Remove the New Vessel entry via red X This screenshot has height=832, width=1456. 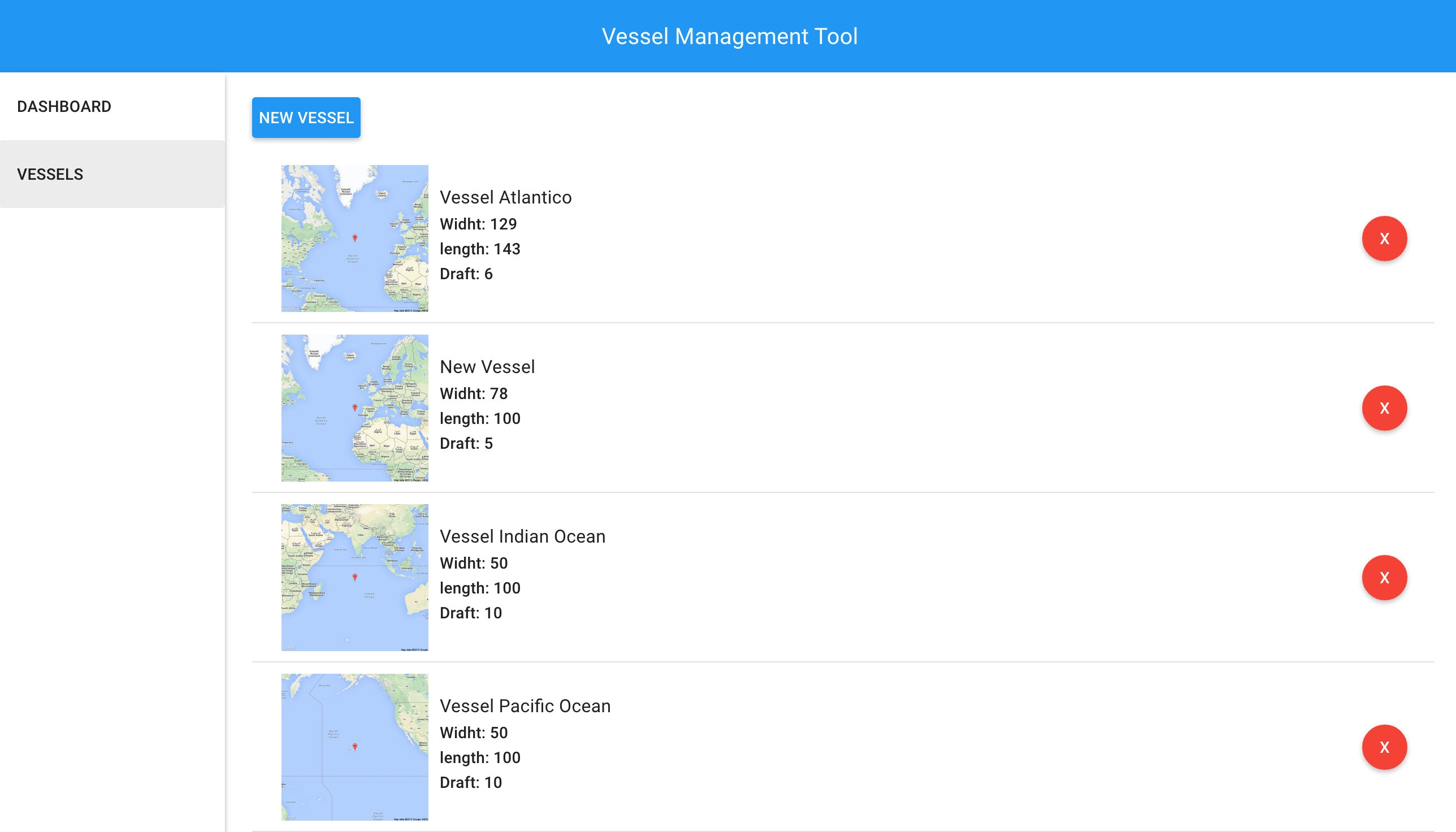pos(1384,408)
